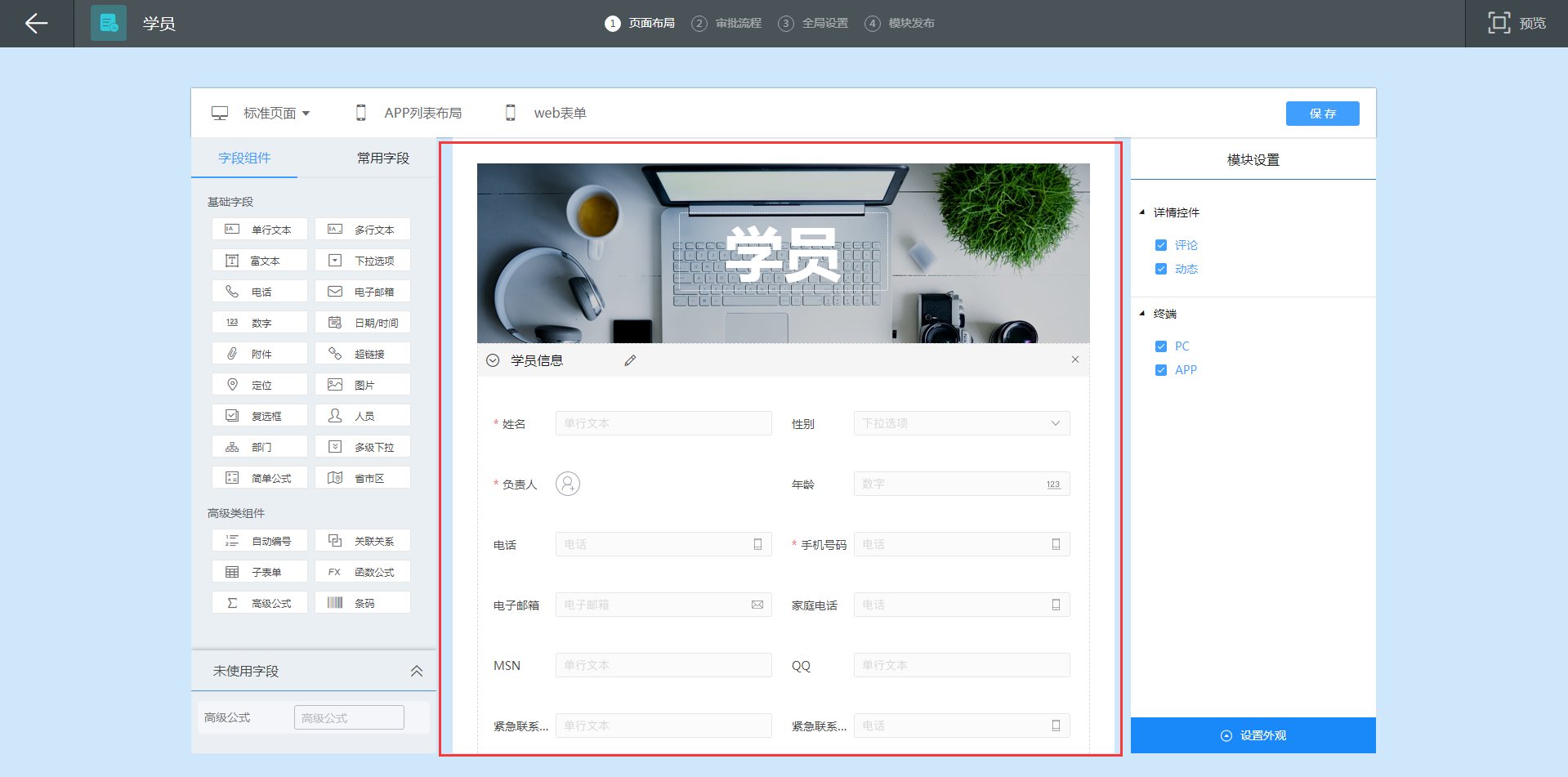Switch to APP列表布局 tab
Image resolution: width=1568 pixels, height=777 pixels.
click(x=422, y=114)
